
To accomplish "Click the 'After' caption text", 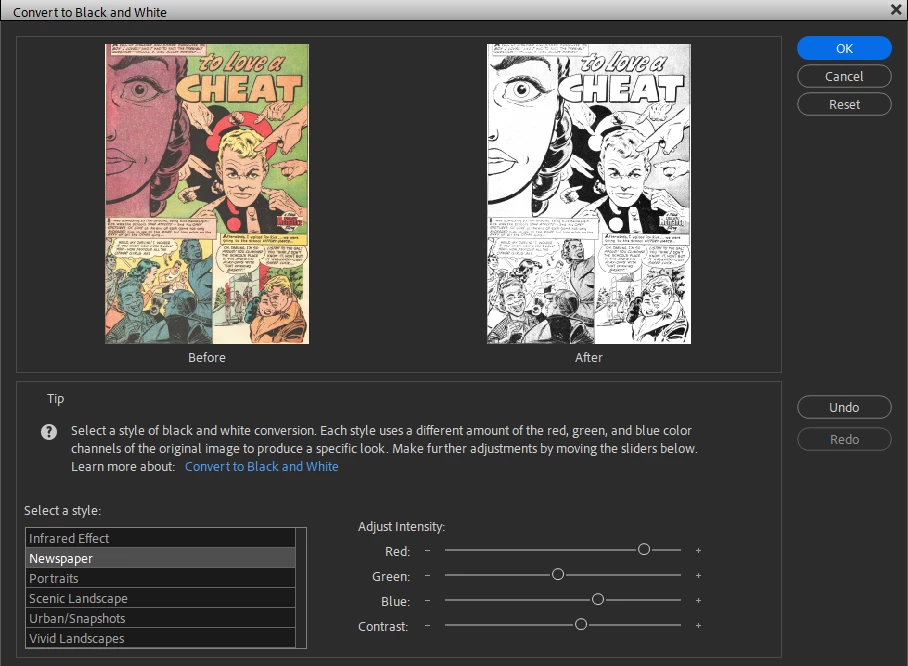I will [589, 358].
